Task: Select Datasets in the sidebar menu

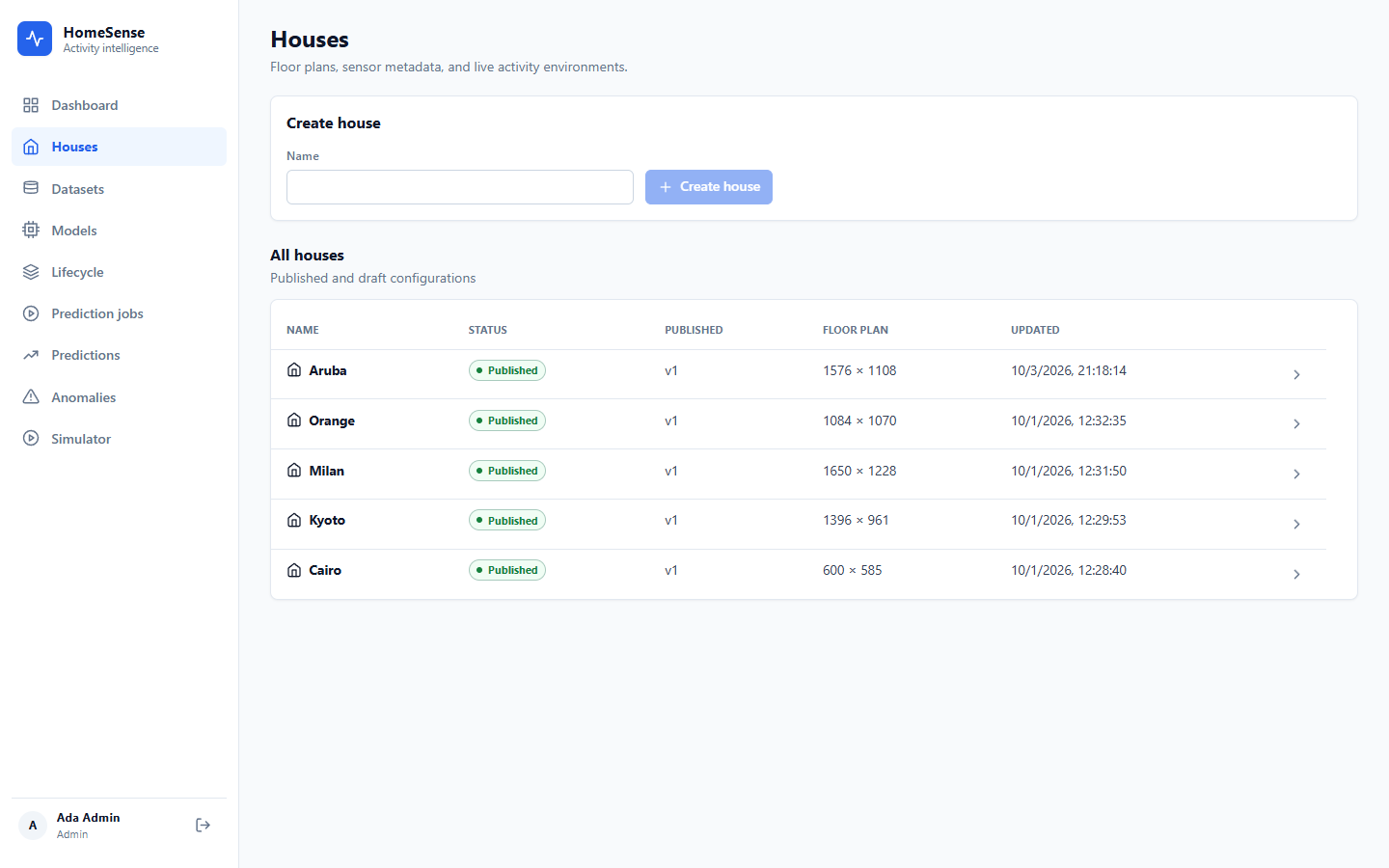Action: coord(119,188)
